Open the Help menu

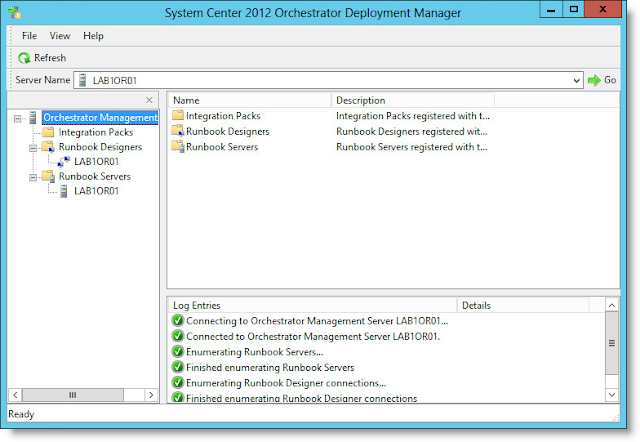click(93, 36)
